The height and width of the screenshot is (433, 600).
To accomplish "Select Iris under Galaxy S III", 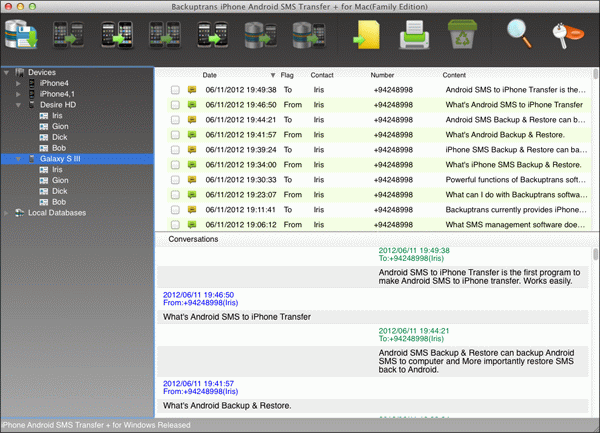I will (57, 169).
